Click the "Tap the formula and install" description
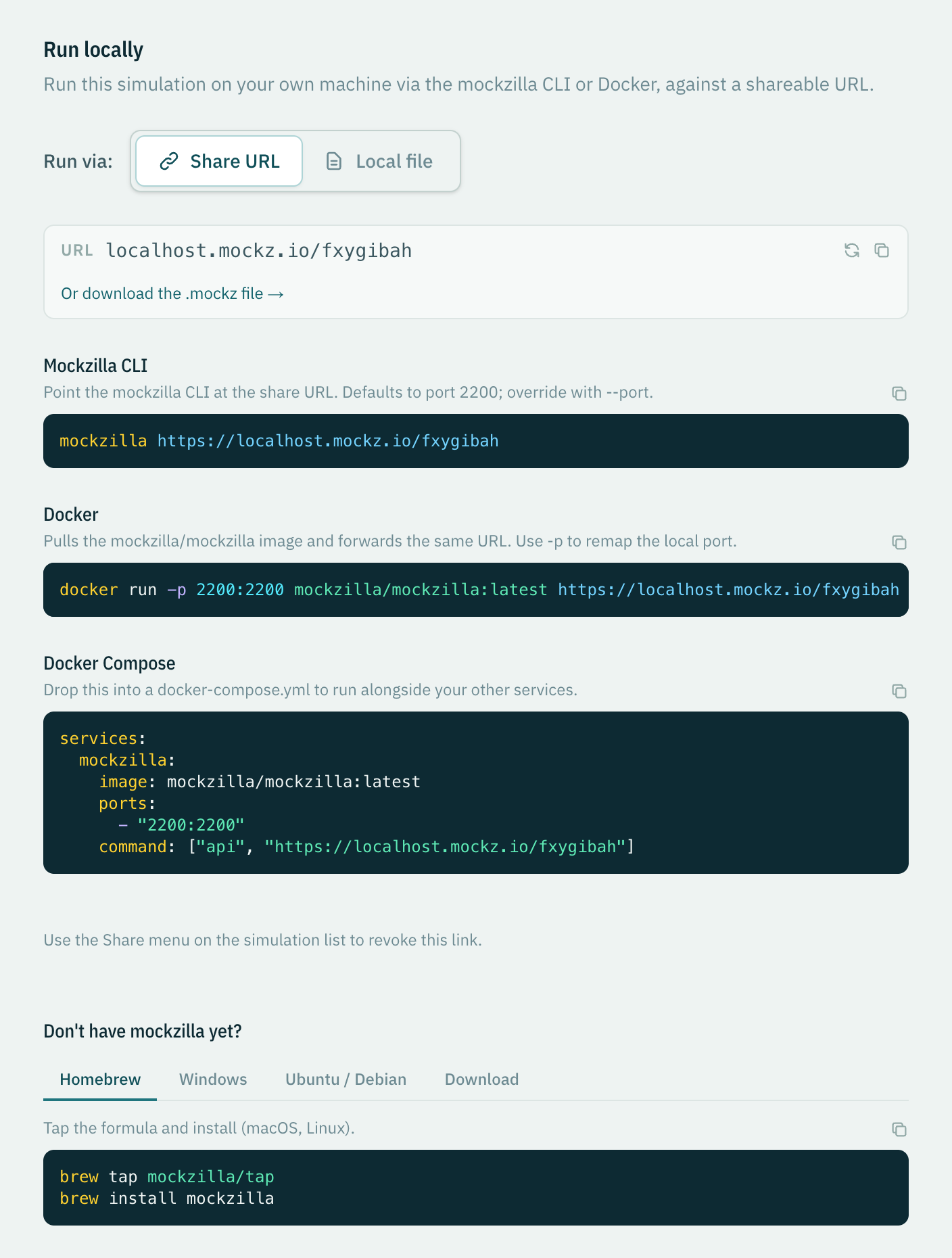The image size is (952, 1258). tap(199, 1128)
